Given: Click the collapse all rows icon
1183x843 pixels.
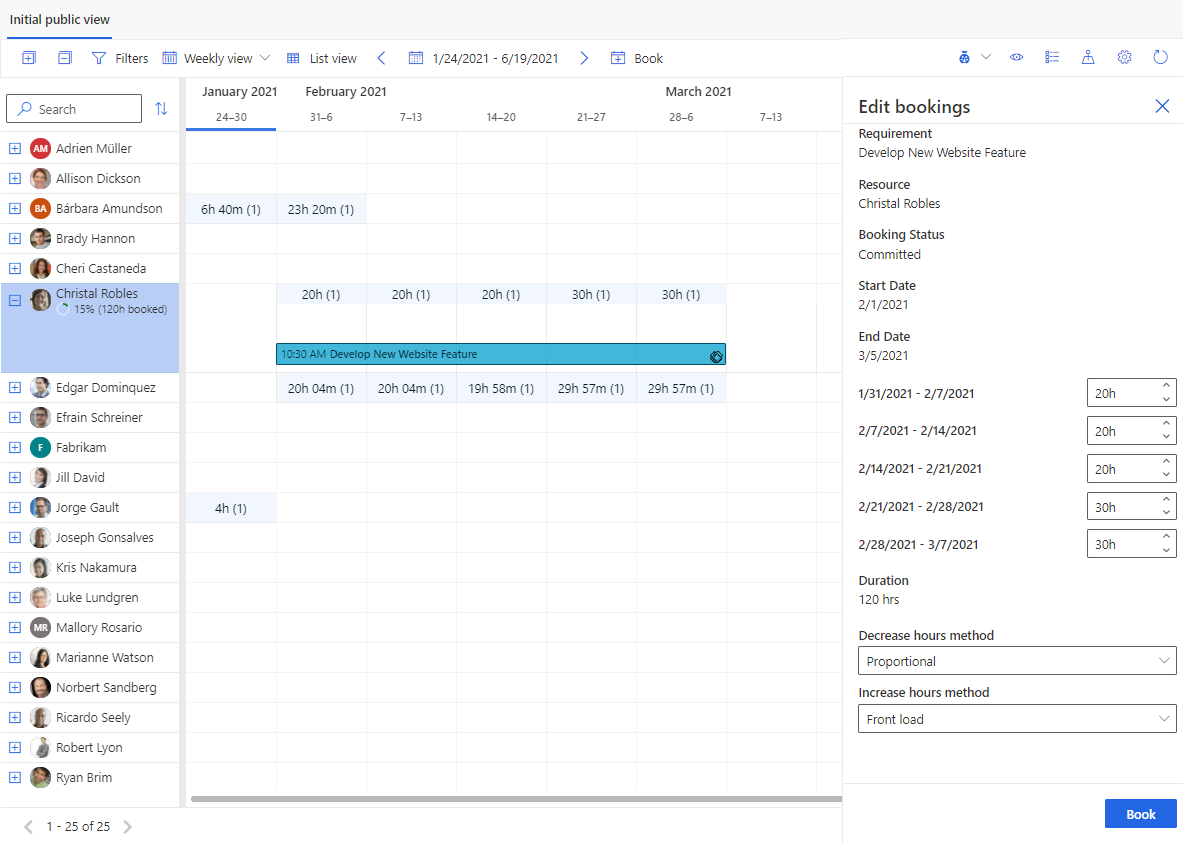Looking at the screenshot, I should tap(65, 58).
